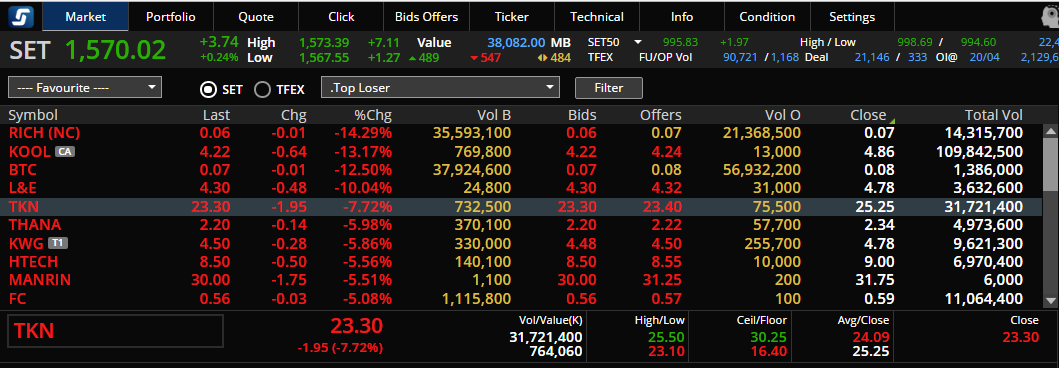Viewport: 1059px width, 368px height.
Task: Select the SET radio button
Action: (x=209, y=88)
